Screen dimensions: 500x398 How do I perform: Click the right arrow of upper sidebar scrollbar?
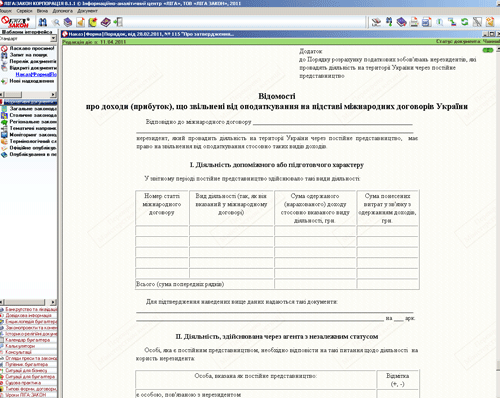click(53, 94)
